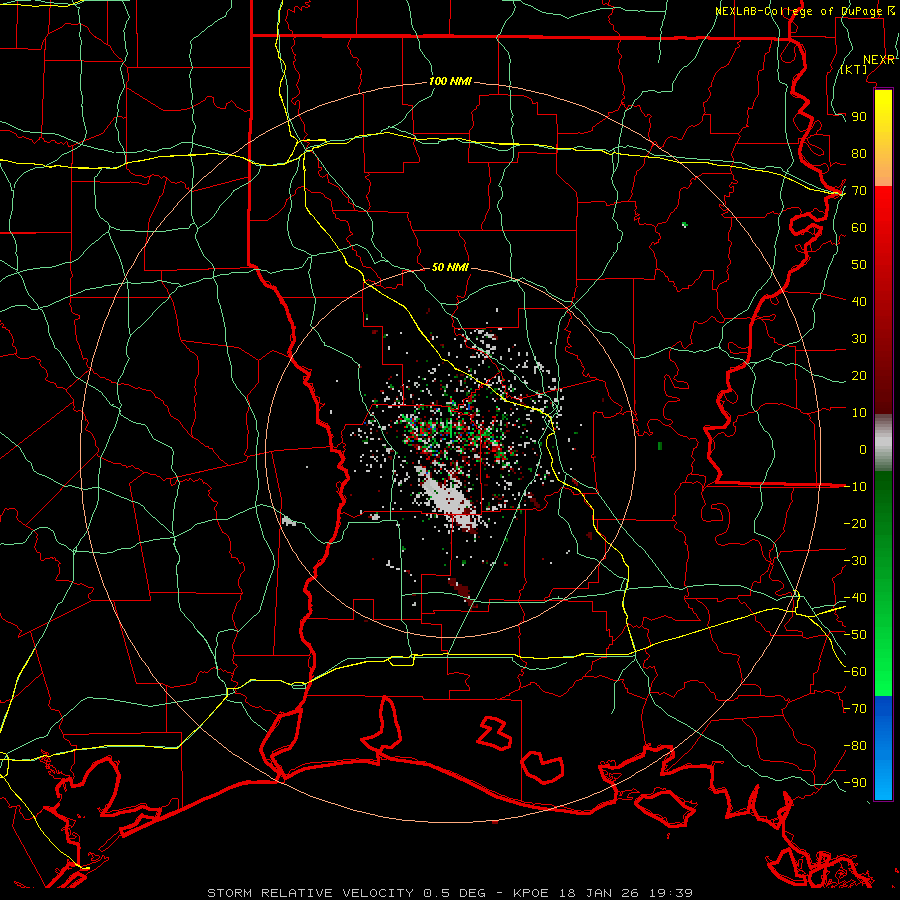Click the (KT) units label above scale

pyautogui.click(x=854, y=69)
